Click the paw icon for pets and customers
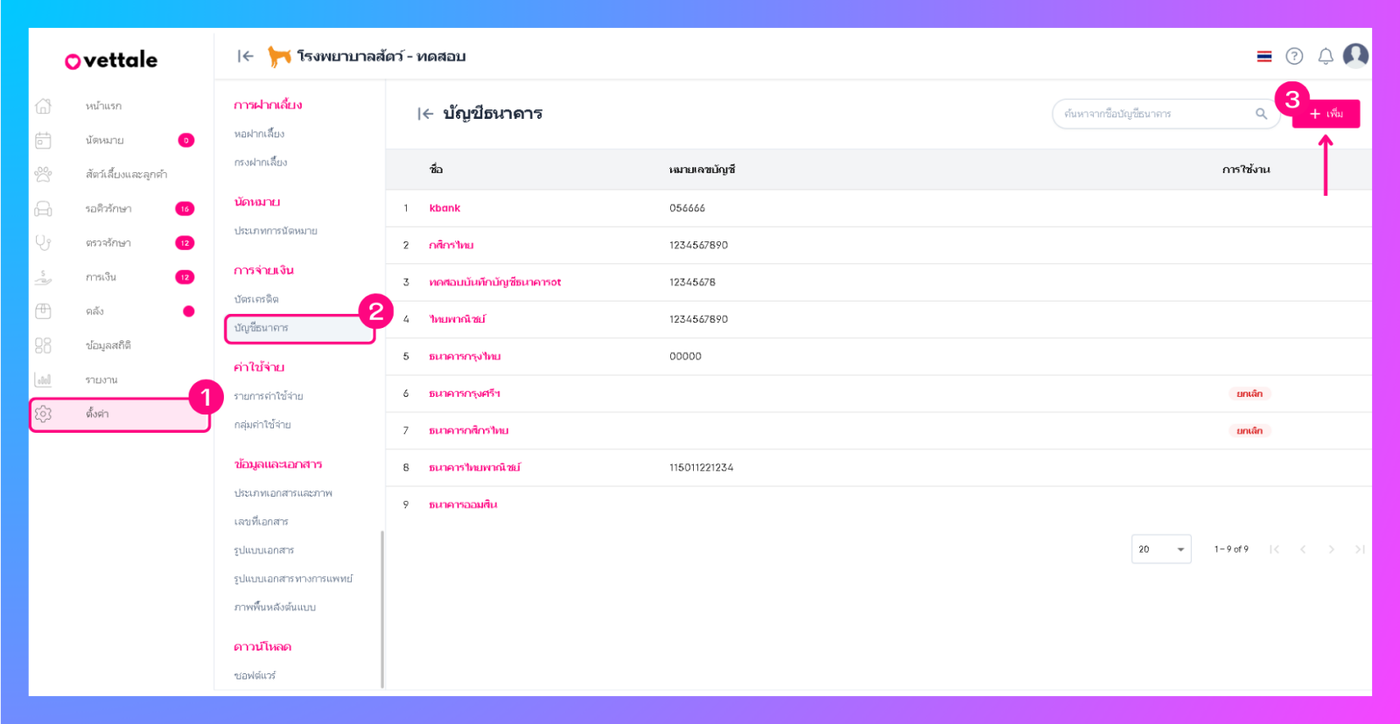The width and height of the screenshot is (1400, 724). point(43,174)
